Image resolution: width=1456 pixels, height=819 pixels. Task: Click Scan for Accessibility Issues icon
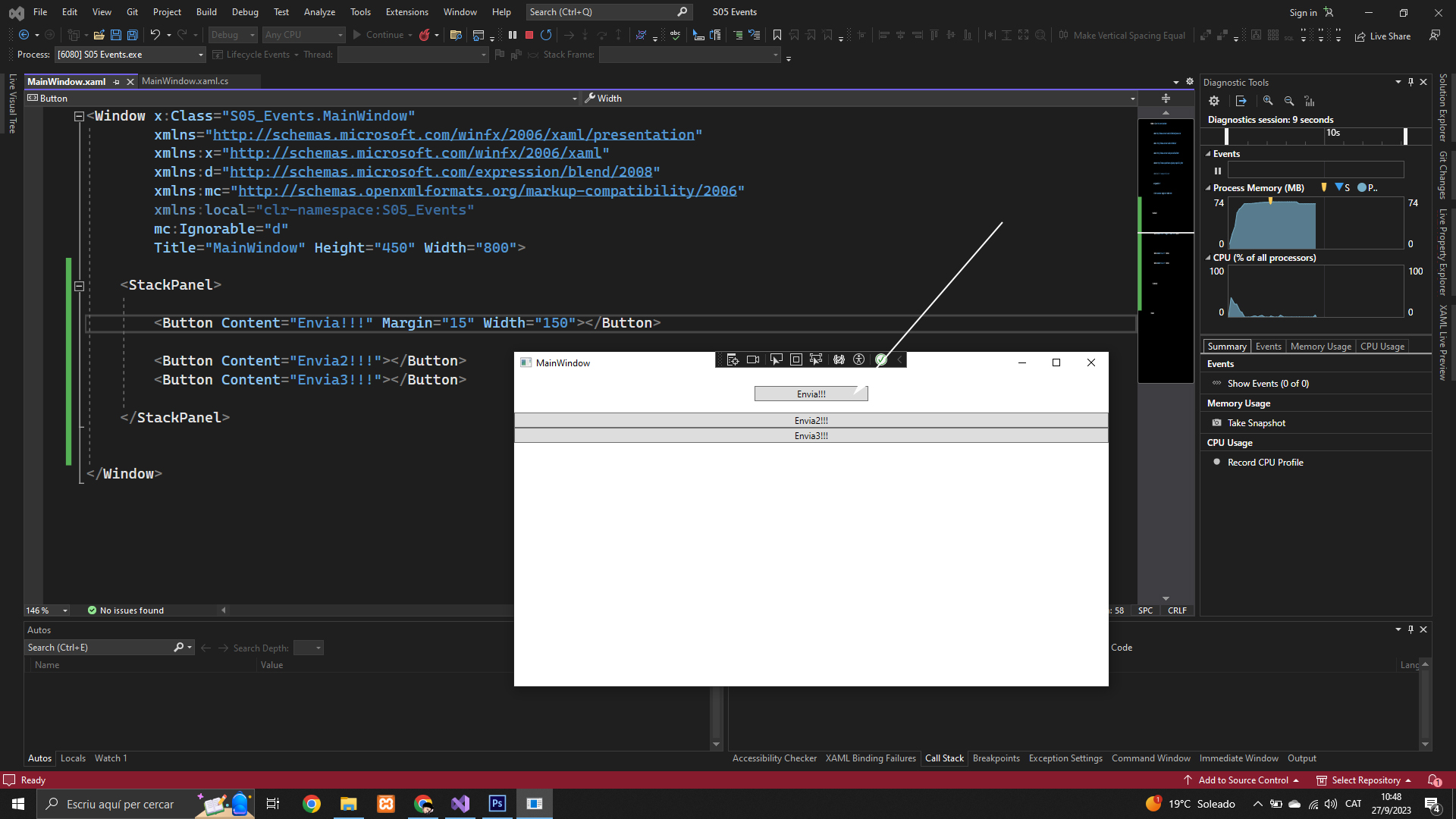(859, 359)
